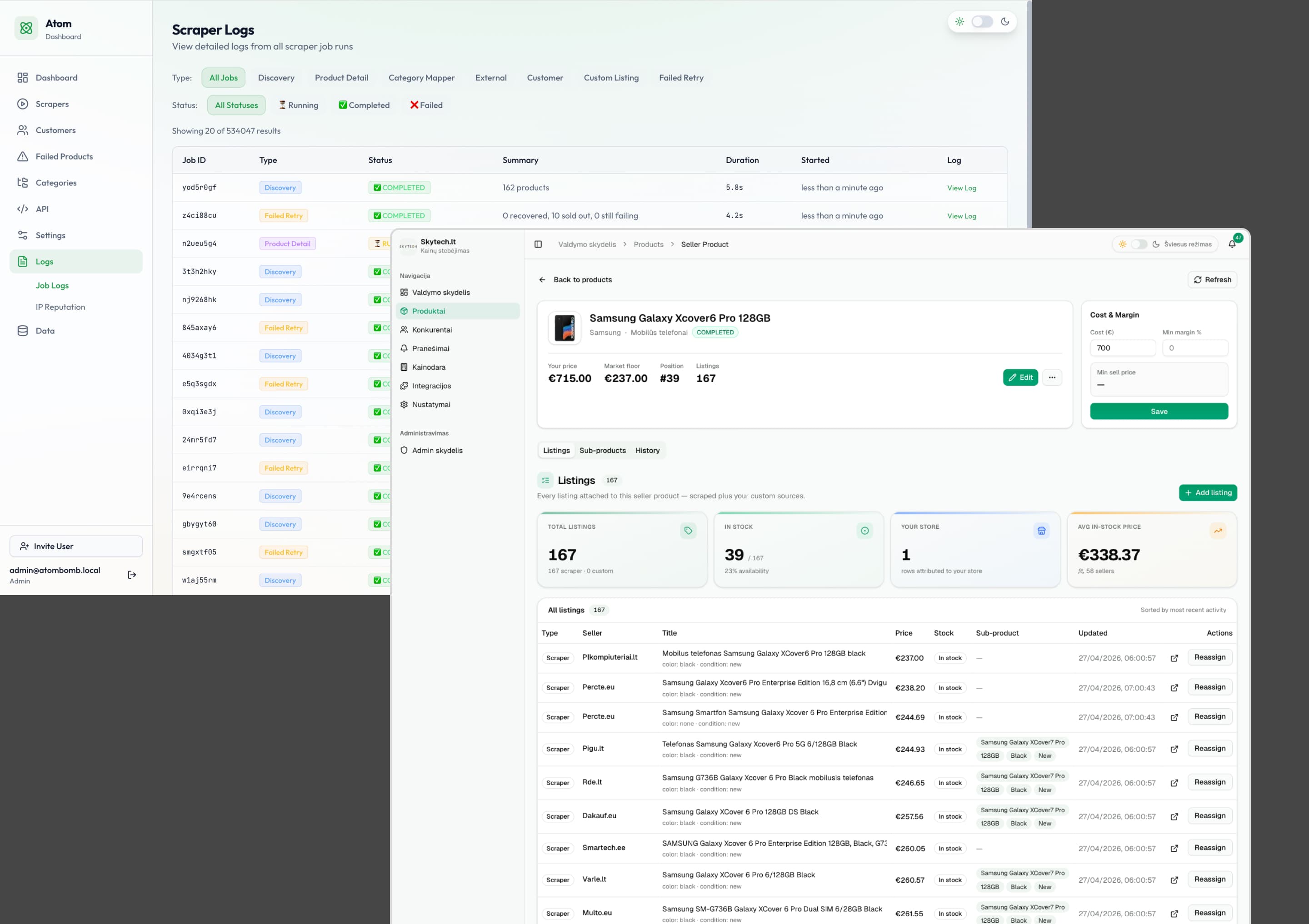Image resolution: width=1309 pixels, height=924 pixels.
Task: Open Job Logs submenu item
Action: click(x=52, y=285)
